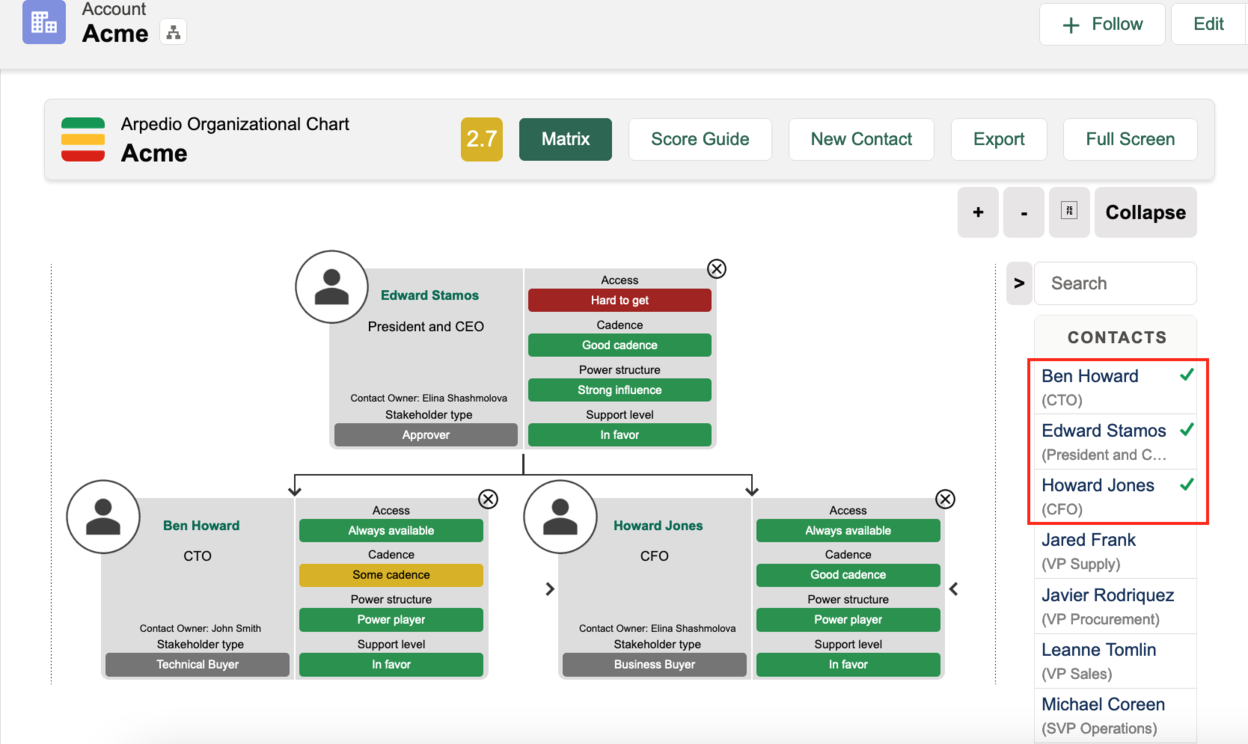Viewport: 1248px width, 744px height.
Task: Click the contacts Search field
Action: point(1115,284)
